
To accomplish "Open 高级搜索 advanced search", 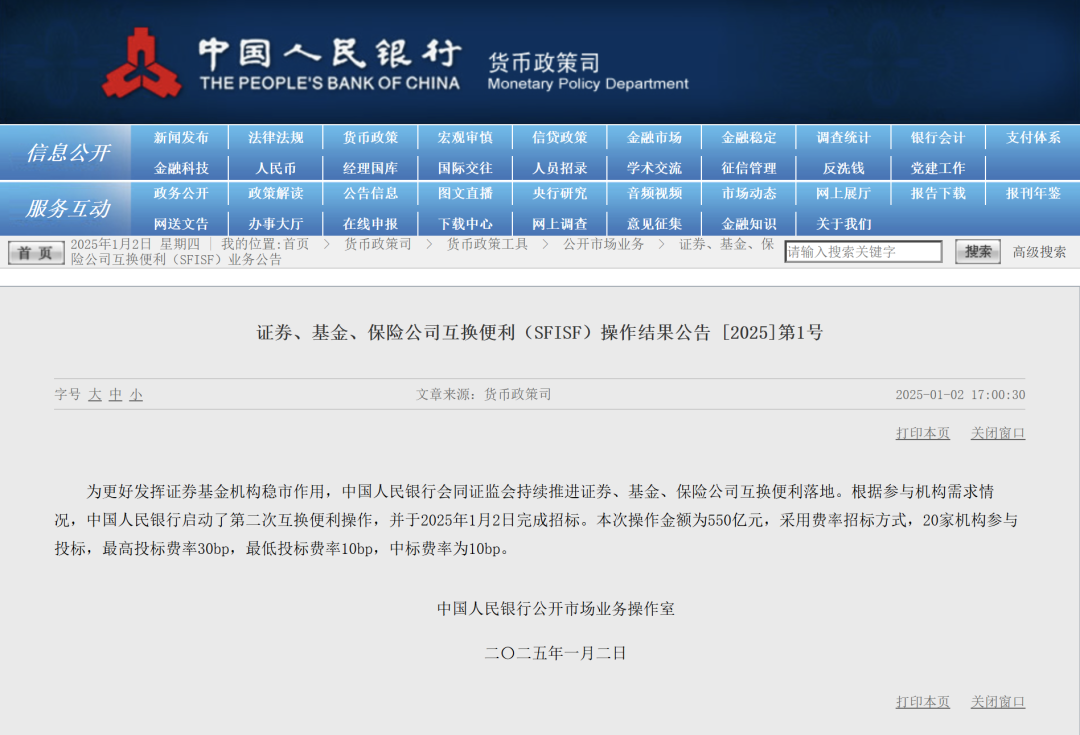I will click(x=1039, y=252).
